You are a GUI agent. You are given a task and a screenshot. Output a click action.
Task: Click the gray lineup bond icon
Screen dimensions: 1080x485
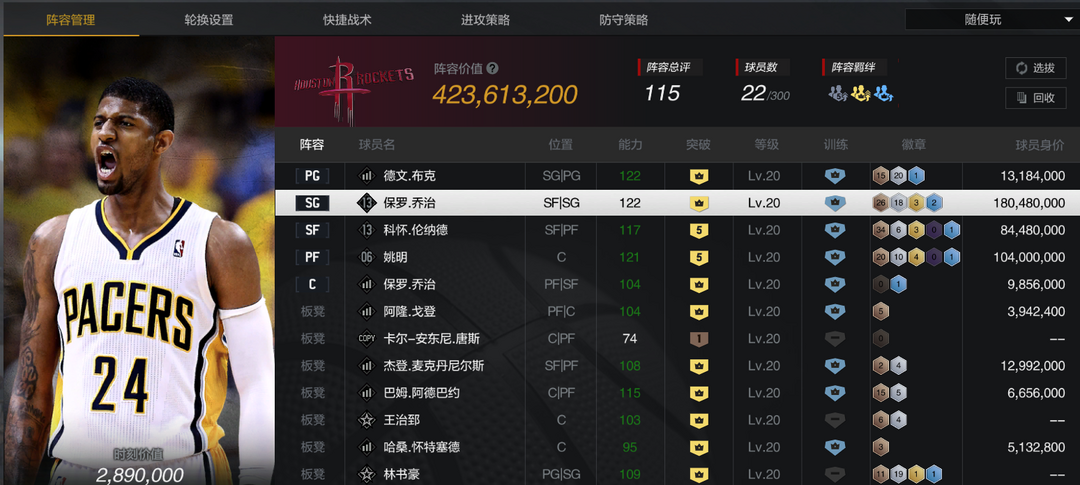(x=838, y=93)
